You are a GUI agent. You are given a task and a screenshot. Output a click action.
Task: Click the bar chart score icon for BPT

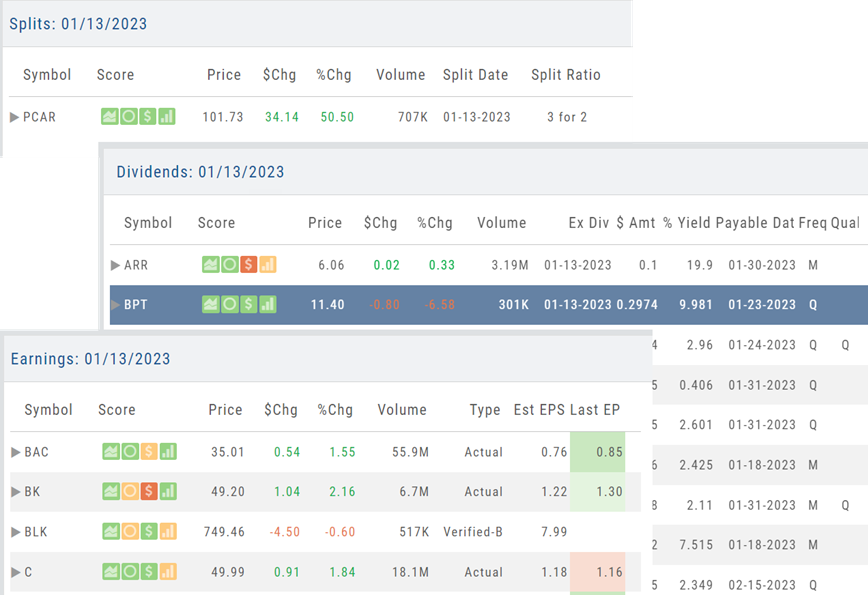[x=267, y=304]
